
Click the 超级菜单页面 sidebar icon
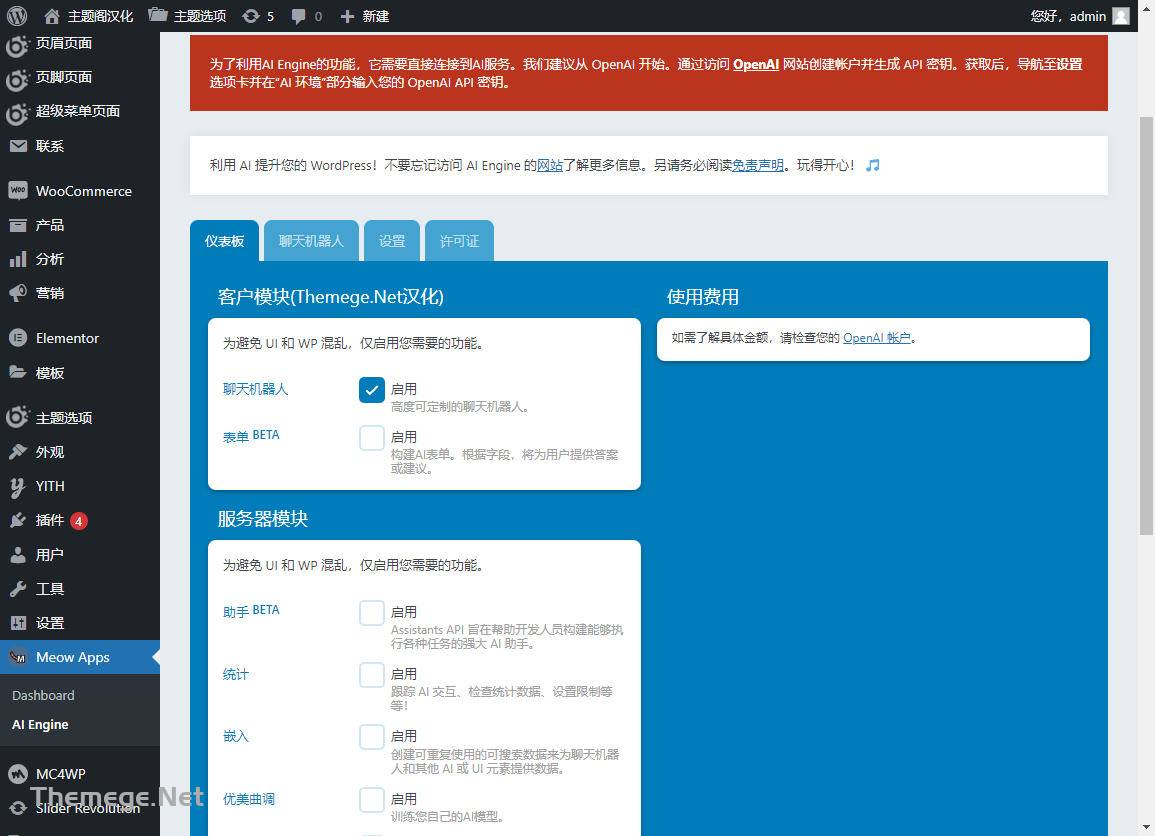(18, 112)
